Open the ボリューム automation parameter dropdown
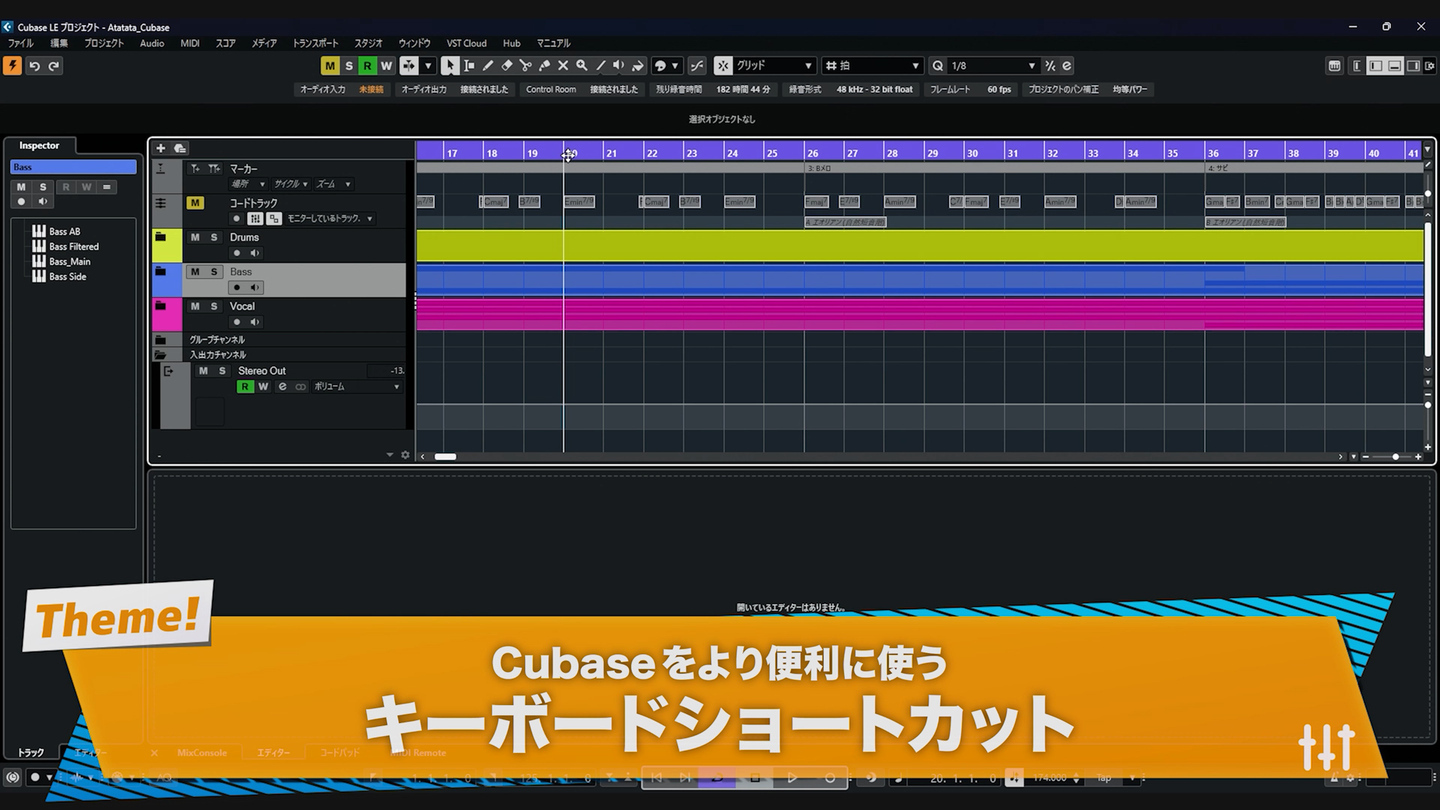 click(356, 387)
